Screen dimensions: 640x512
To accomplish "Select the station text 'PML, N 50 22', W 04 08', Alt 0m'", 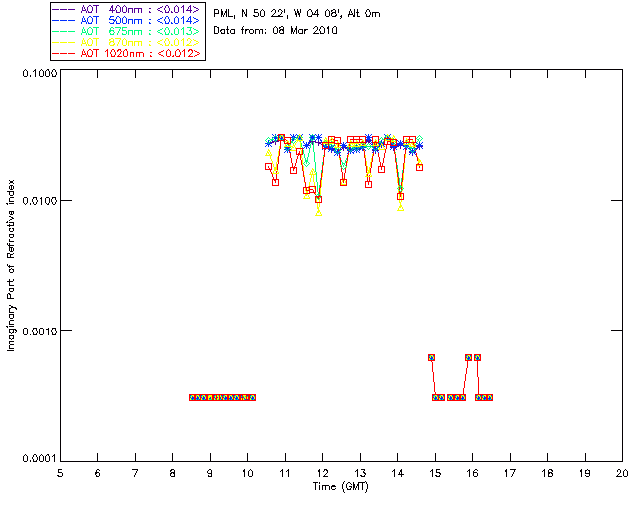I will click(x=297, y=14).
